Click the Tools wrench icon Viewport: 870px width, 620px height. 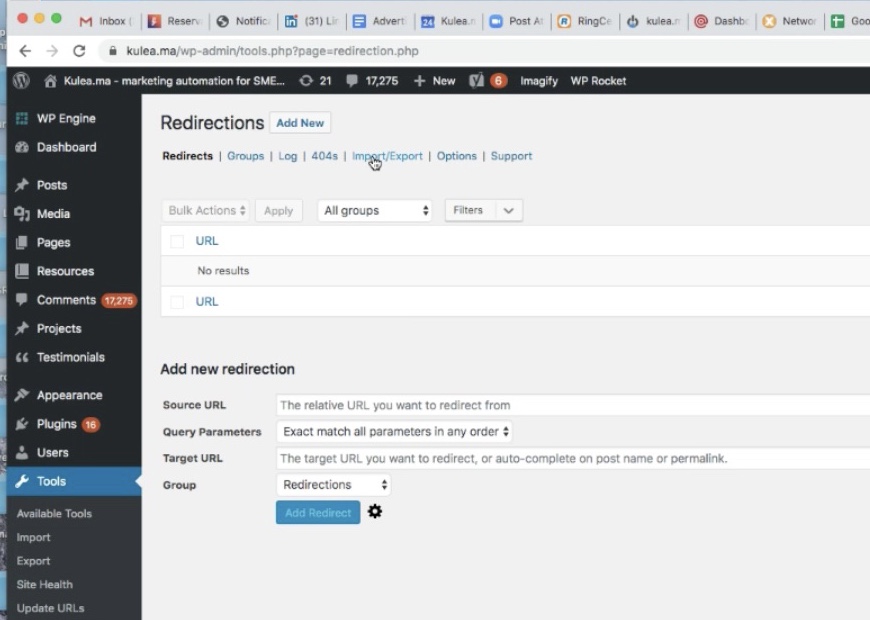pyautogui.click(x=22, y=481)
